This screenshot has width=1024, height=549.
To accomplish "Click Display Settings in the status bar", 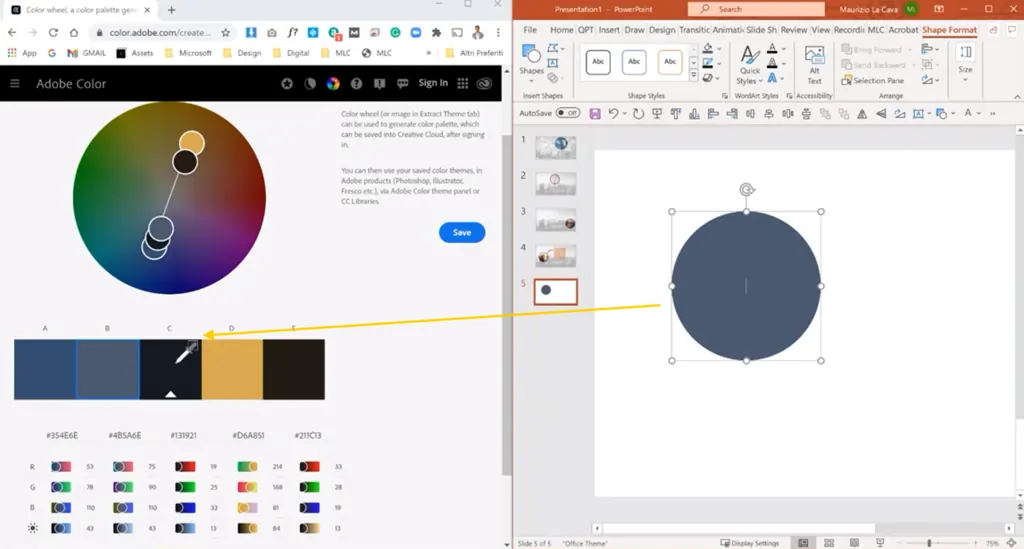I will (750, 543).
